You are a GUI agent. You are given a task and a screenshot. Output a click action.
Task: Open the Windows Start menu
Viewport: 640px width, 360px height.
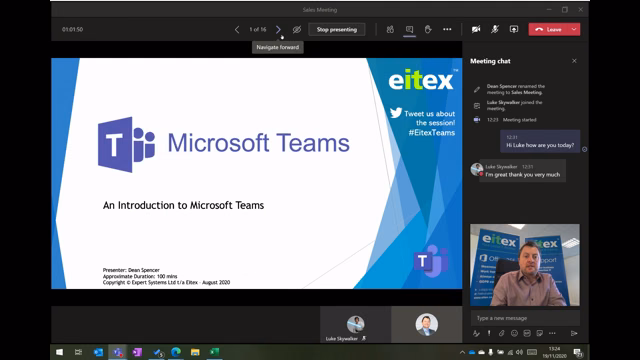(59, 352)
